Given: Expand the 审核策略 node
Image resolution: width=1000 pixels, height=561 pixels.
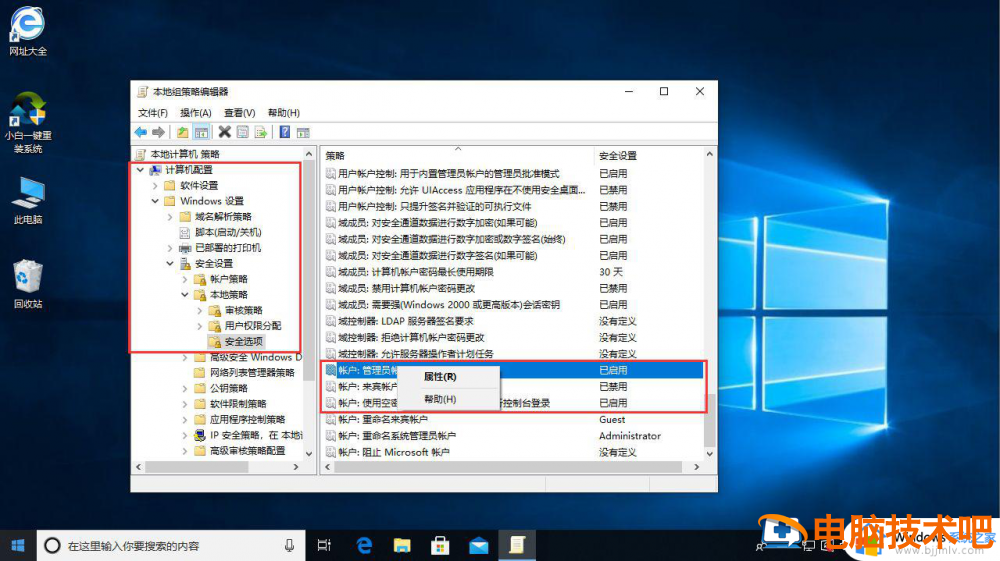Looking at the screenshot, I should [200, 310].
